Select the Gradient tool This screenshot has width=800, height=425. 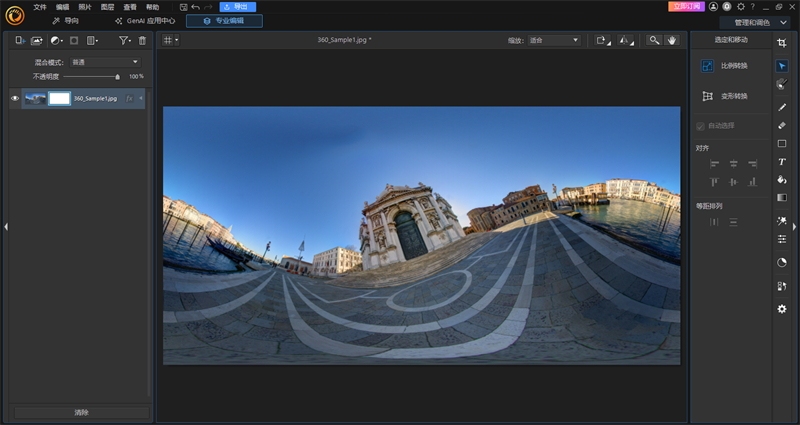click(x=782, y=198)
